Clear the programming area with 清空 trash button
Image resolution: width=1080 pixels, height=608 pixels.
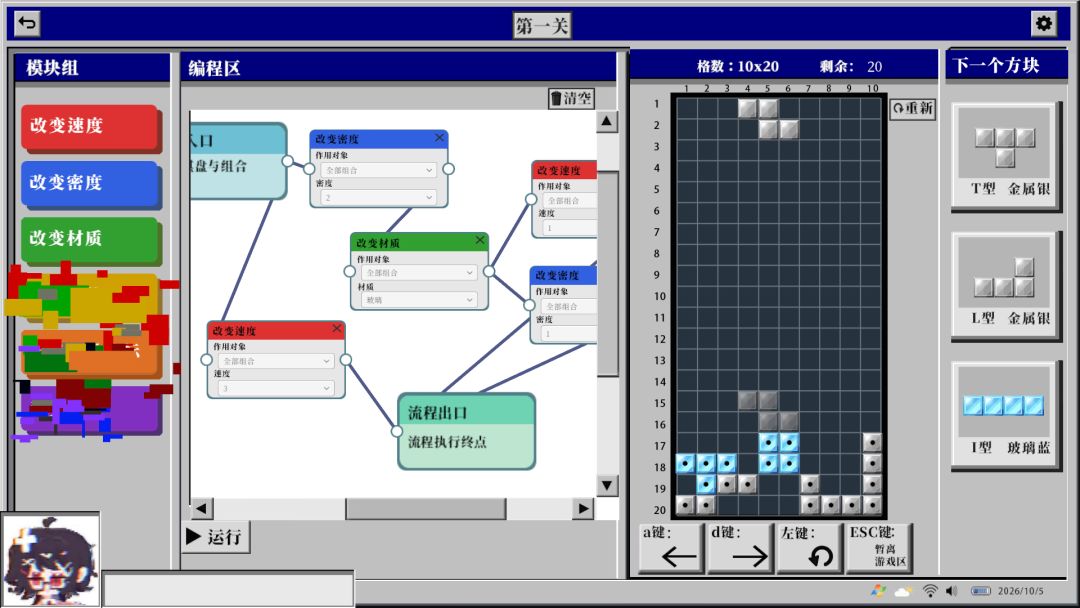pos(571,98)
